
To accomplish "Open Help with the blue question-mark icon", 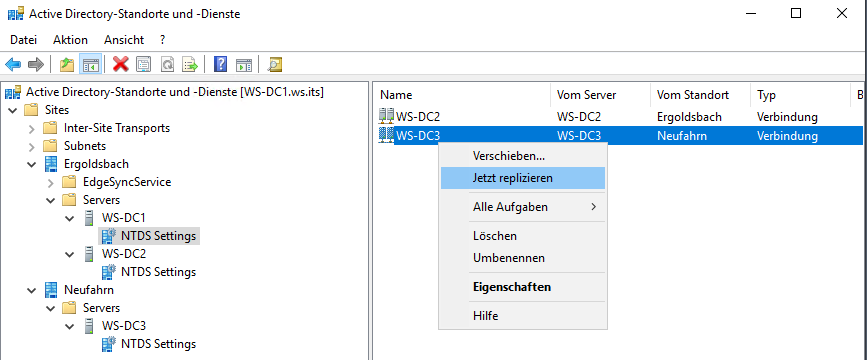I will click(220, 65).
